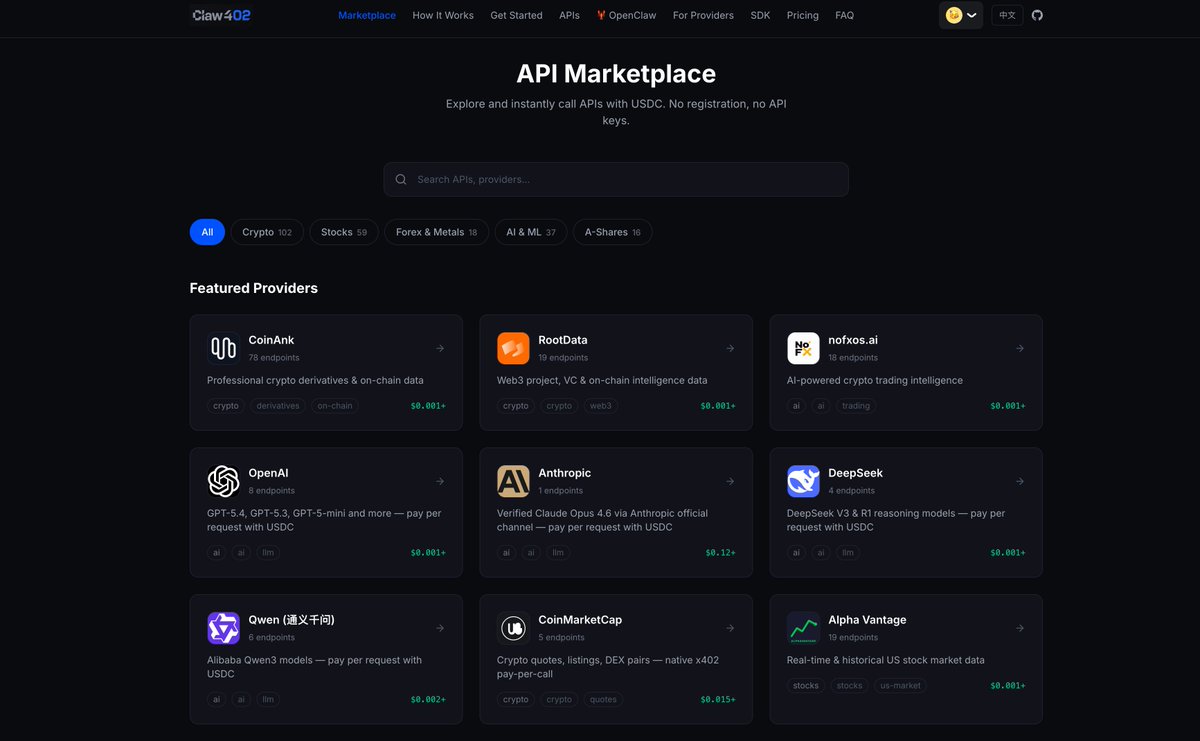
Task: Open the FAQ nav link
Action: point(844,15)
